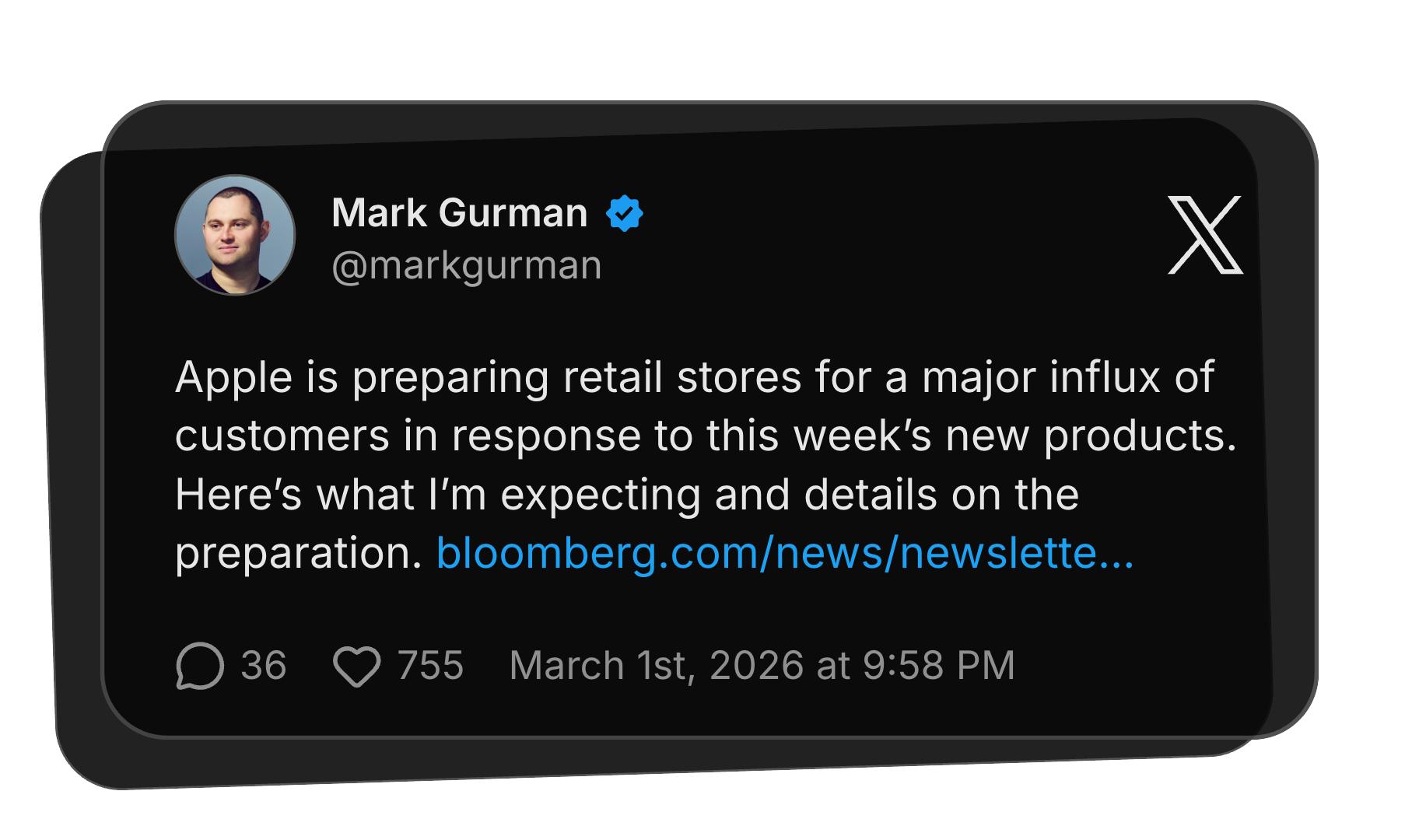Click "major influx of" in first line
The height and width of the screenshot is (840, 1419).
[1067, 377]
